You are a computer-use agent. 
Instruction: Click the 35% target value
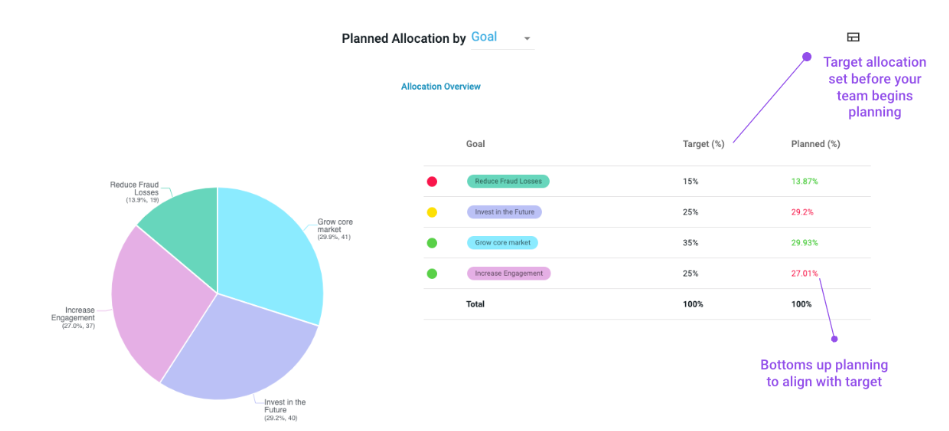[691, 243]
